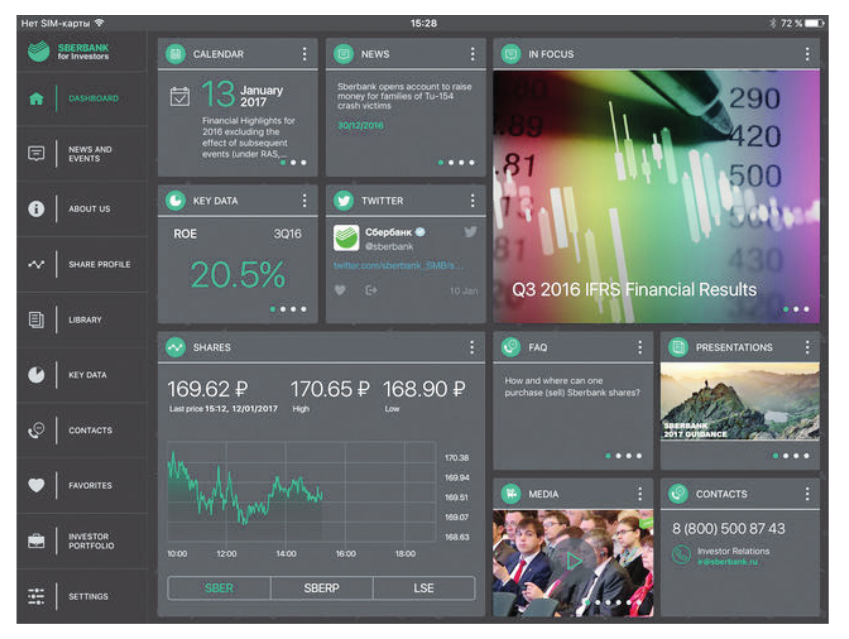Screen dimensions: 849x639
Task: Open news dated 30/12/2016
Action: pos(361,126)
